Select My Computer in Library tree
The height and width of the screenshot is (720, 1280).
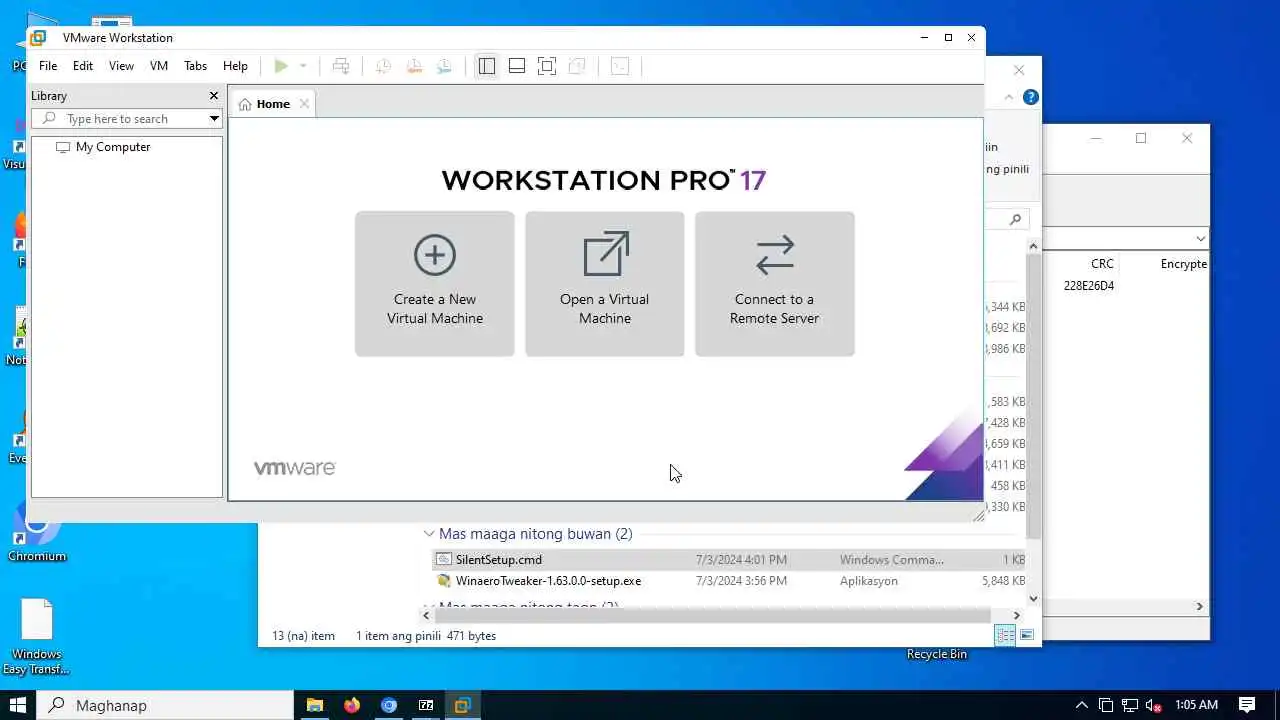click(103, 147)
